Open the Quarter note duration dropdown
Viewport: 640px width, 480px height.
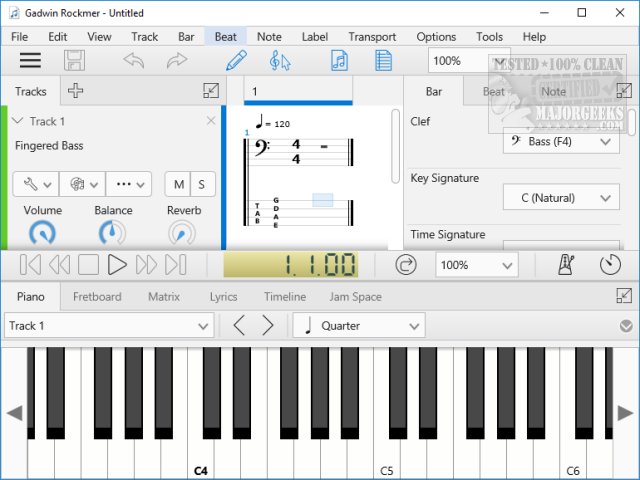pyautogui.click(x=359, y=325)
